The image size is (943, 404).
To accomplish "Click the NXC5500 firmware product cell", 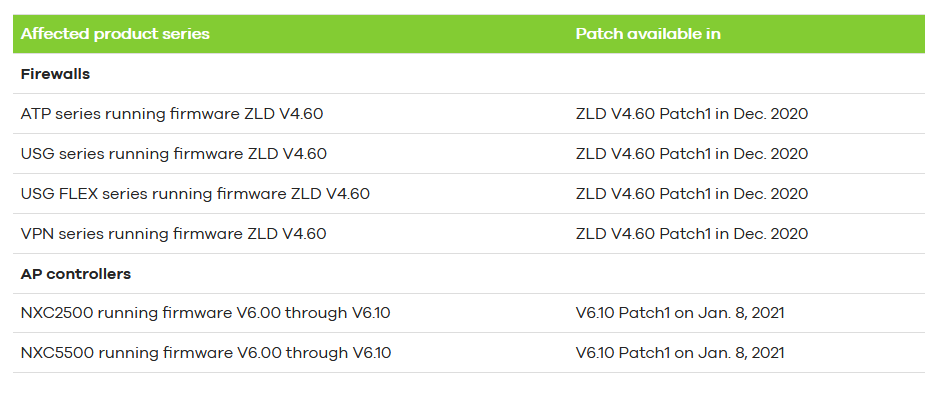I will pos(205,354).
